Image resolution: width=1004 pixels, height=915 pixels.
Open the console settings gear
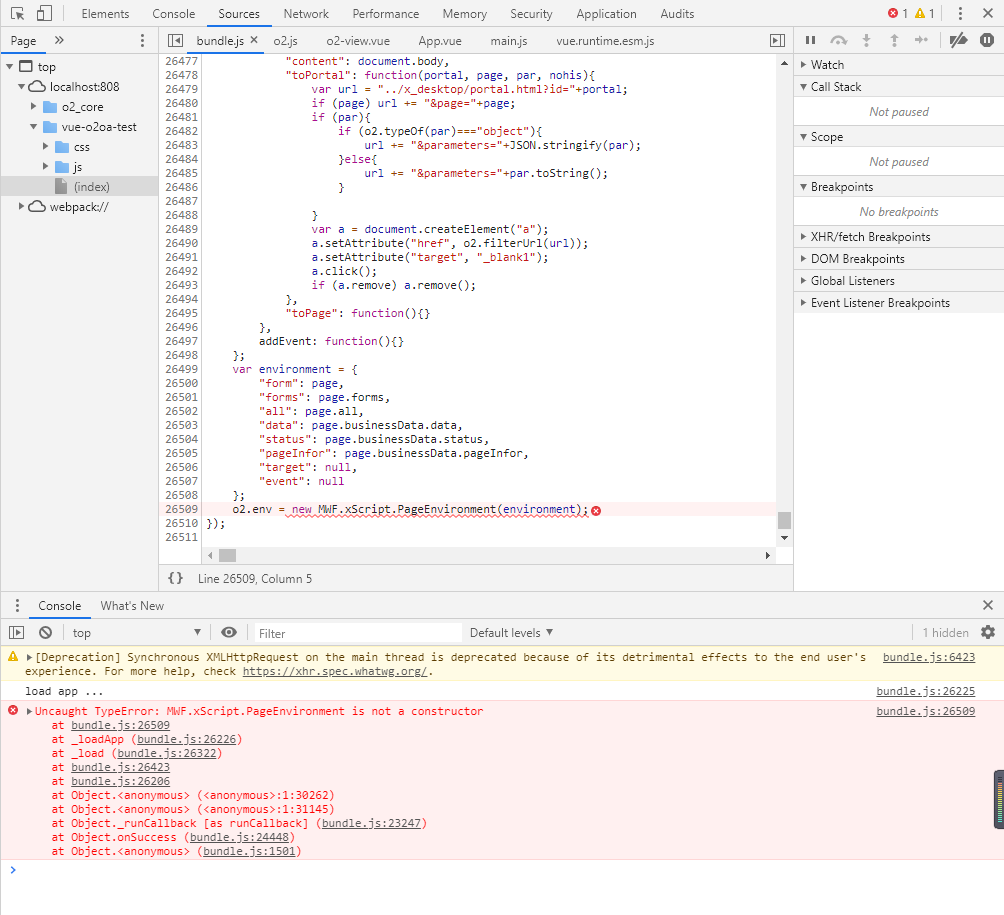pyautogui.click(x=988, y=633)
